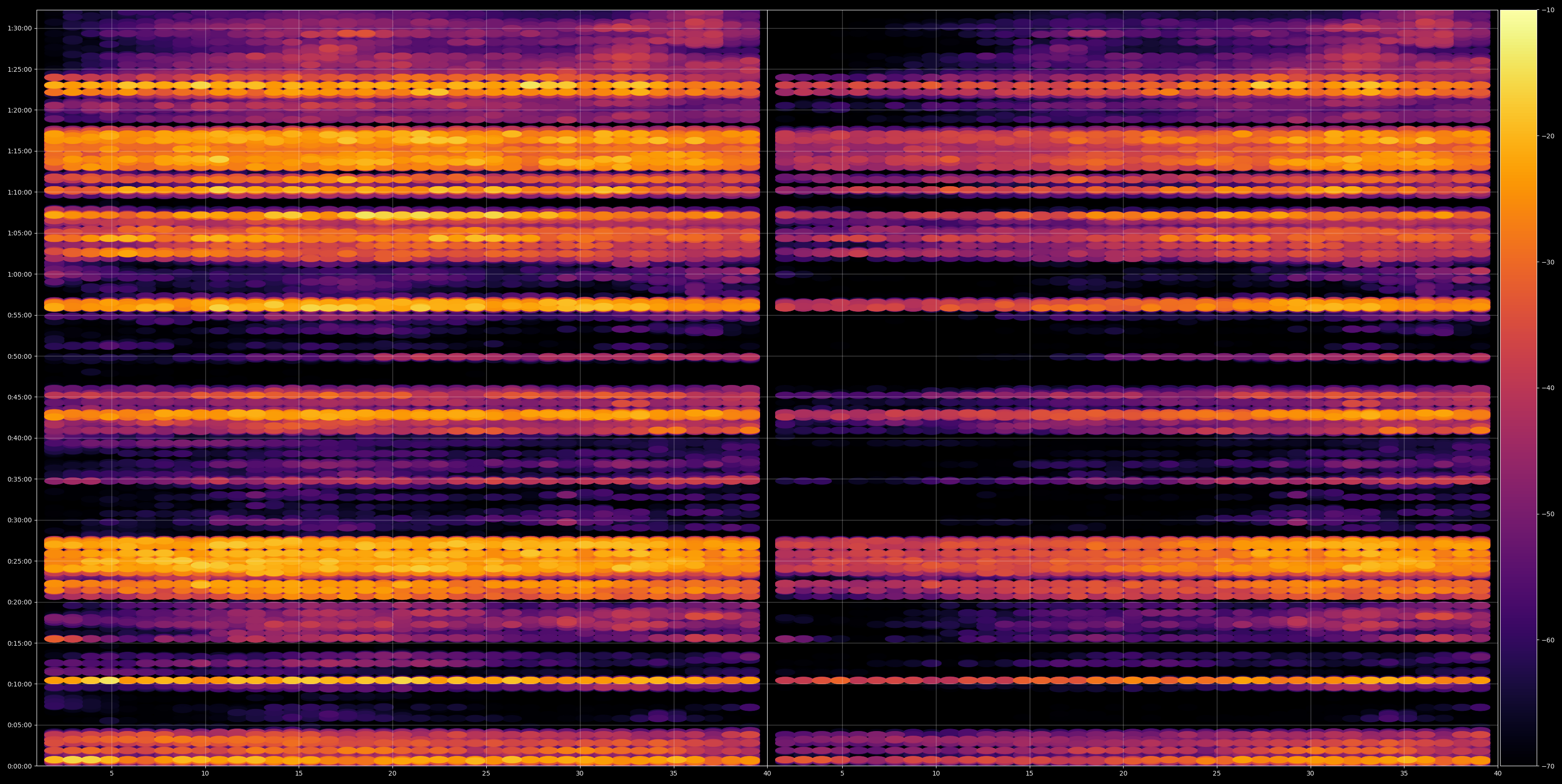Click x-axis tick 35 under the right heatmap
This screenshot has height=784, width=1562.
point(1404,774)
